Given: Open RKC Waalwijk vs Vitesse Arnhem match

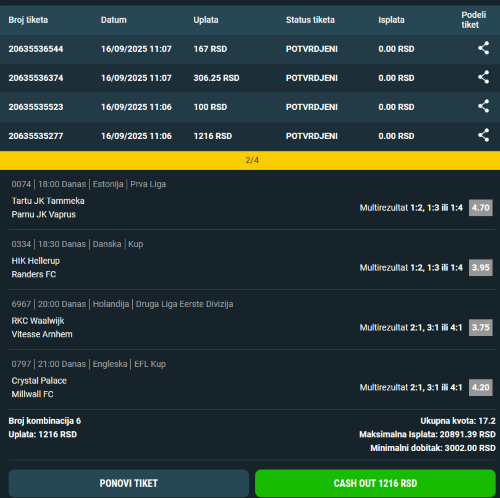Looking at the screenshot, I should coord(42,327).
